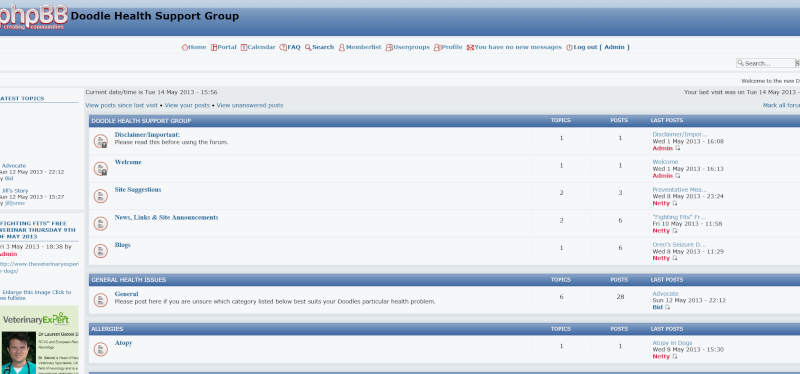Open News, Links & Site Announcements forum
This screenshot has width=800, height=374.
[x=166, y=217]
